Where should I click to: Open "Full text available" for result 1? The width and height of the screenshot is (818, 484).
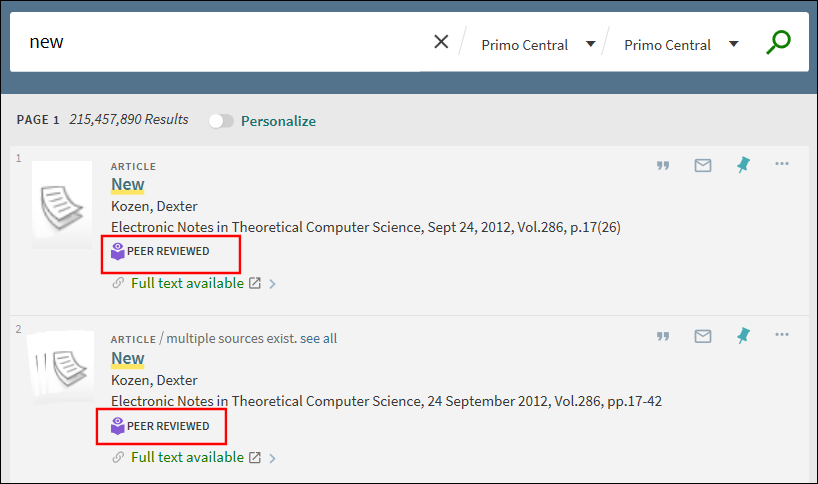pos(187,283)
